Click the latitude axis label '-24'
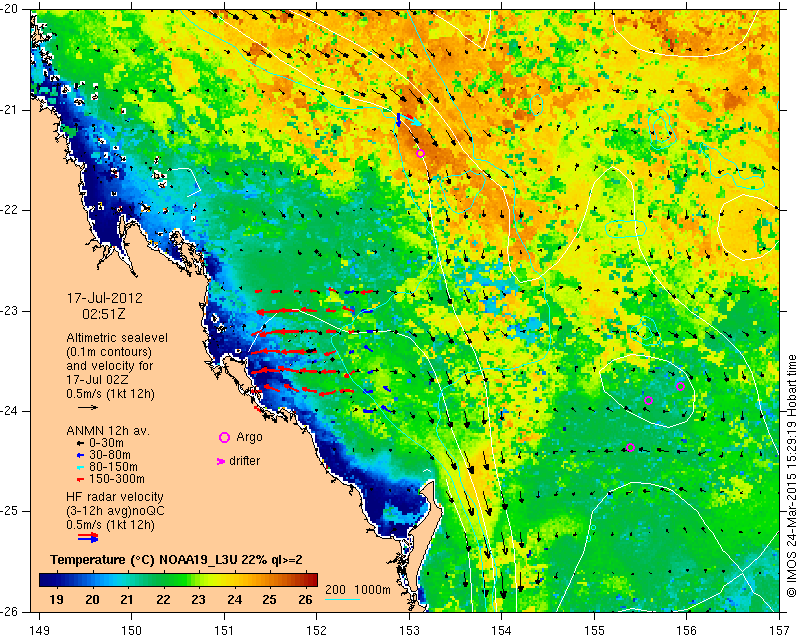800x640 pixels. click(x=9, y=411)
